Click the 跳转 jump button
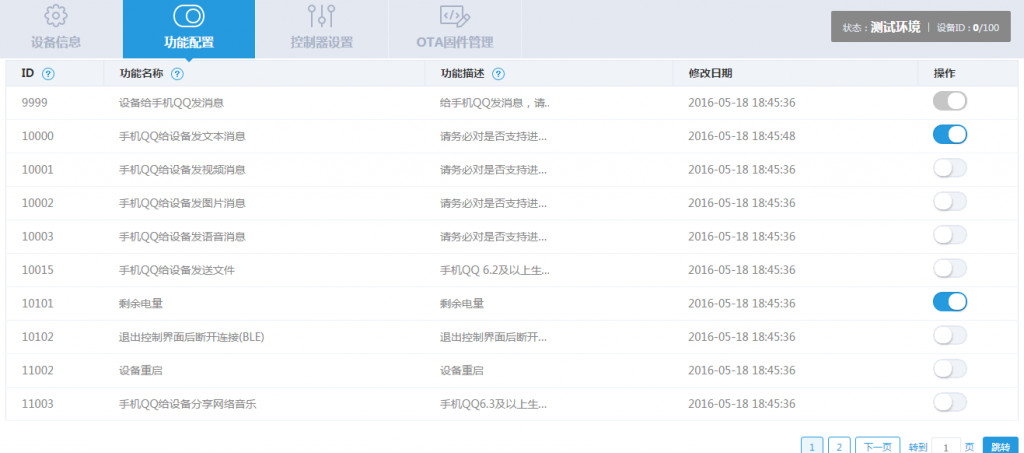The width and height of the screenshot is (1024, 453). coord(1000,446)
